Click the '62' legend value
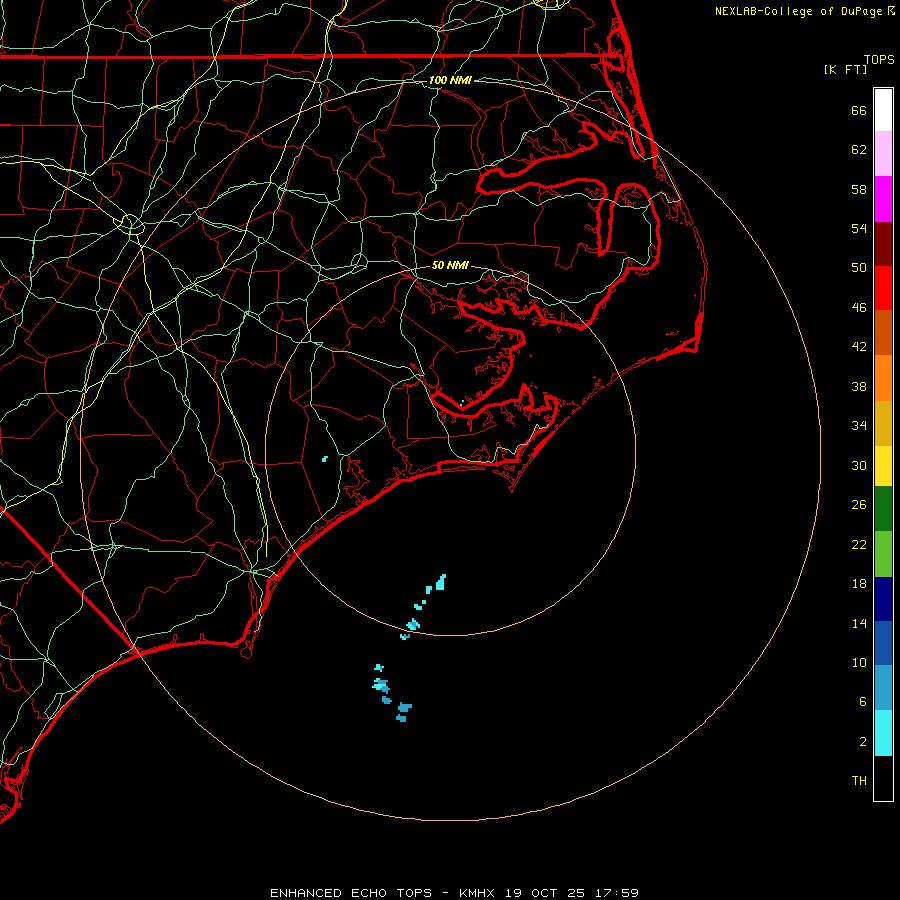This screenshot has height=900, width=900. 859,150
